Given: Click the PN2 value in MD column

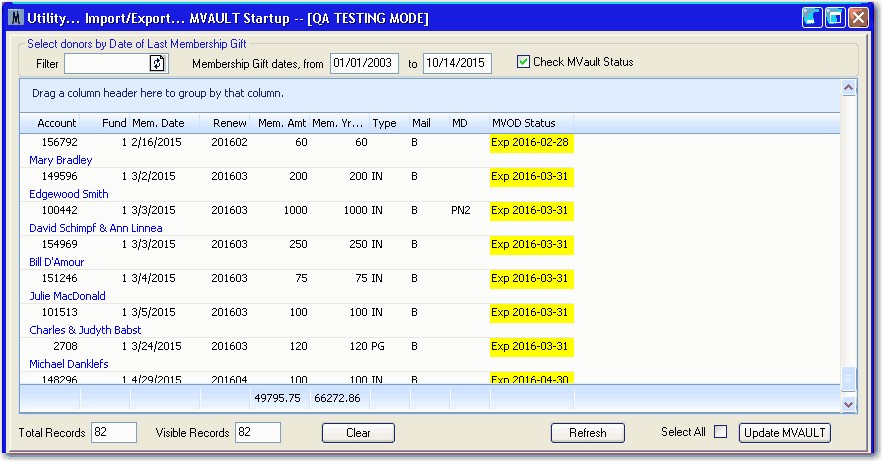Looking at the screenshot, I should pyautogui.click(x=461, y=210).
